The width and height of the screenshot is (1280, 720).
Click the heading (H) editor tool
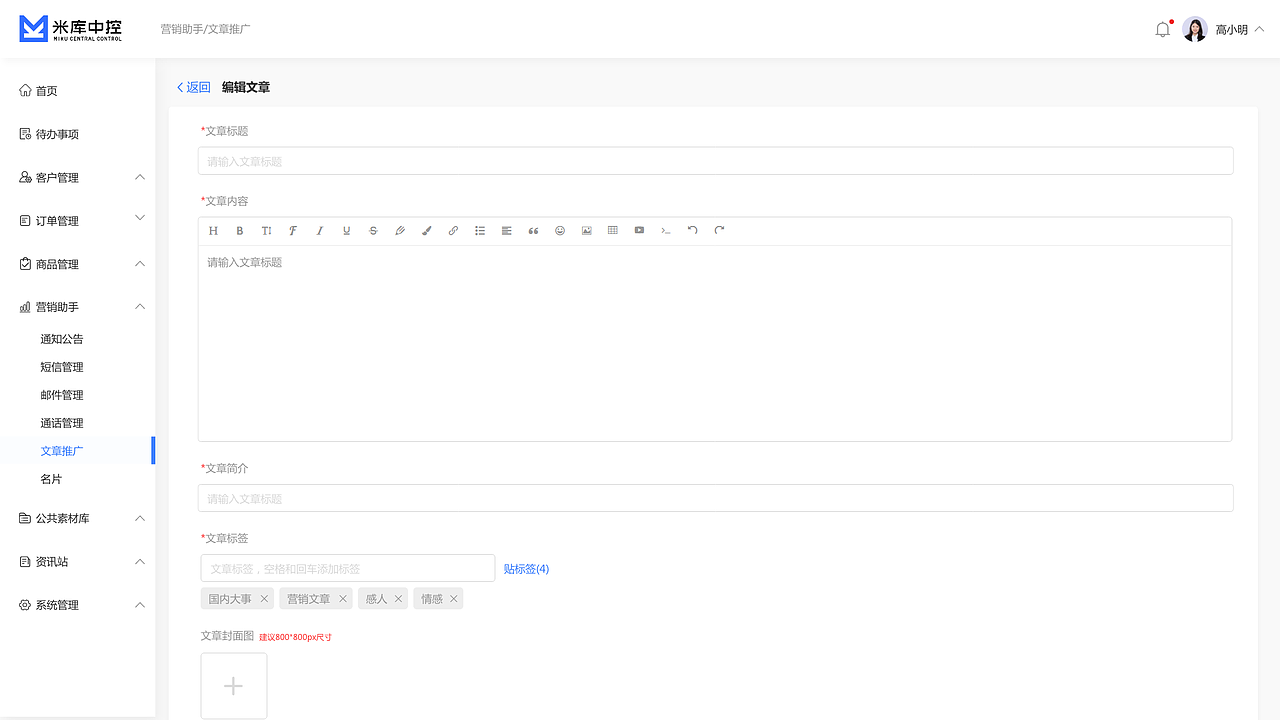coord(213,231)
